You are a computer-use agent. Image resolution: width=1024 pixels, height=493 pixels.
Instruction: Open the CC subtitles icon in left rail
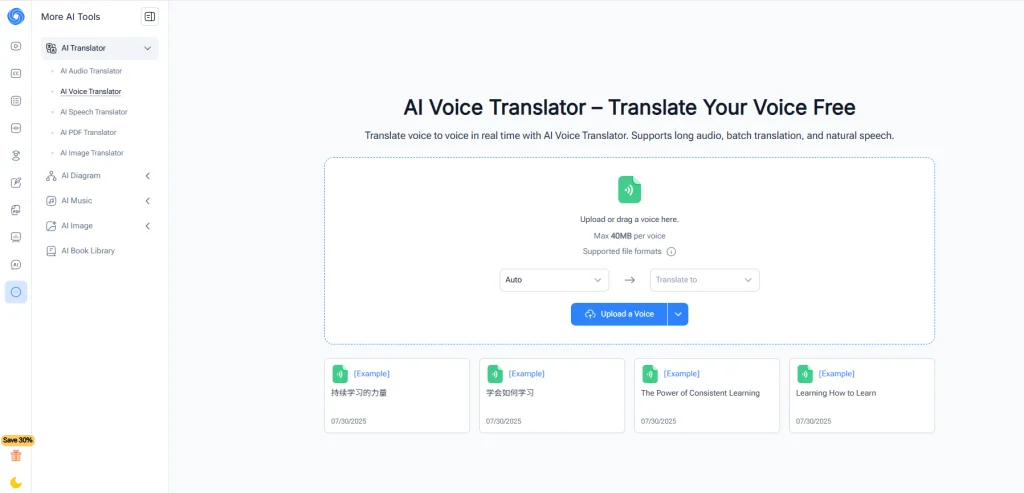(x=16, y=74)
